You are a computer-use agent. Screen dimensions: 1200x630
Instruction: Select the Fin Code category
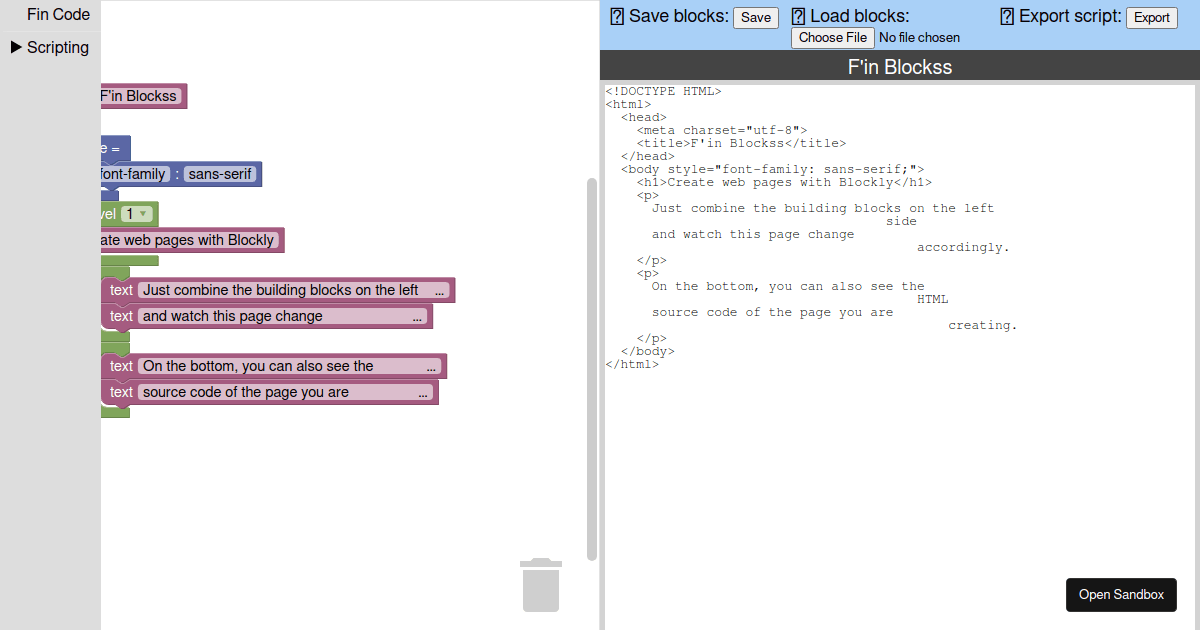pyautogui.click(x=58, y=14)
